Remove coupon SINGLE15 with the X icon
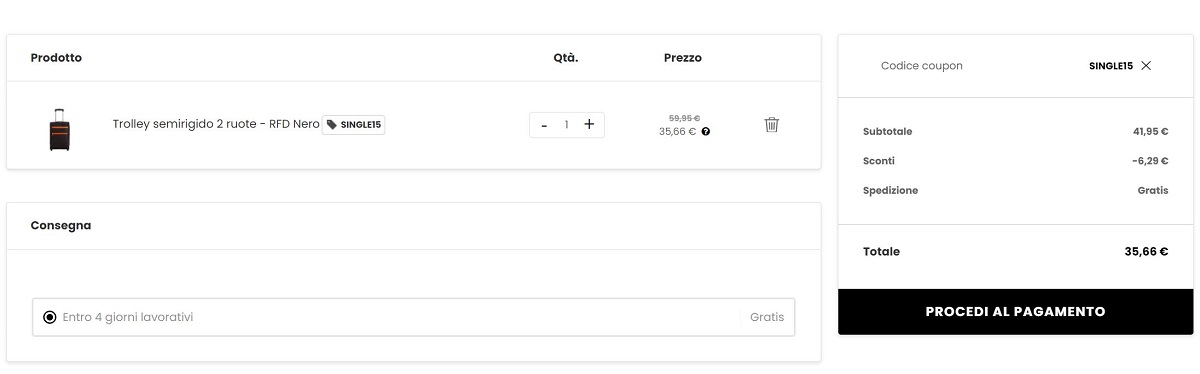The width and height of the screenshot is (1200, 374). tap(1146, 65)
